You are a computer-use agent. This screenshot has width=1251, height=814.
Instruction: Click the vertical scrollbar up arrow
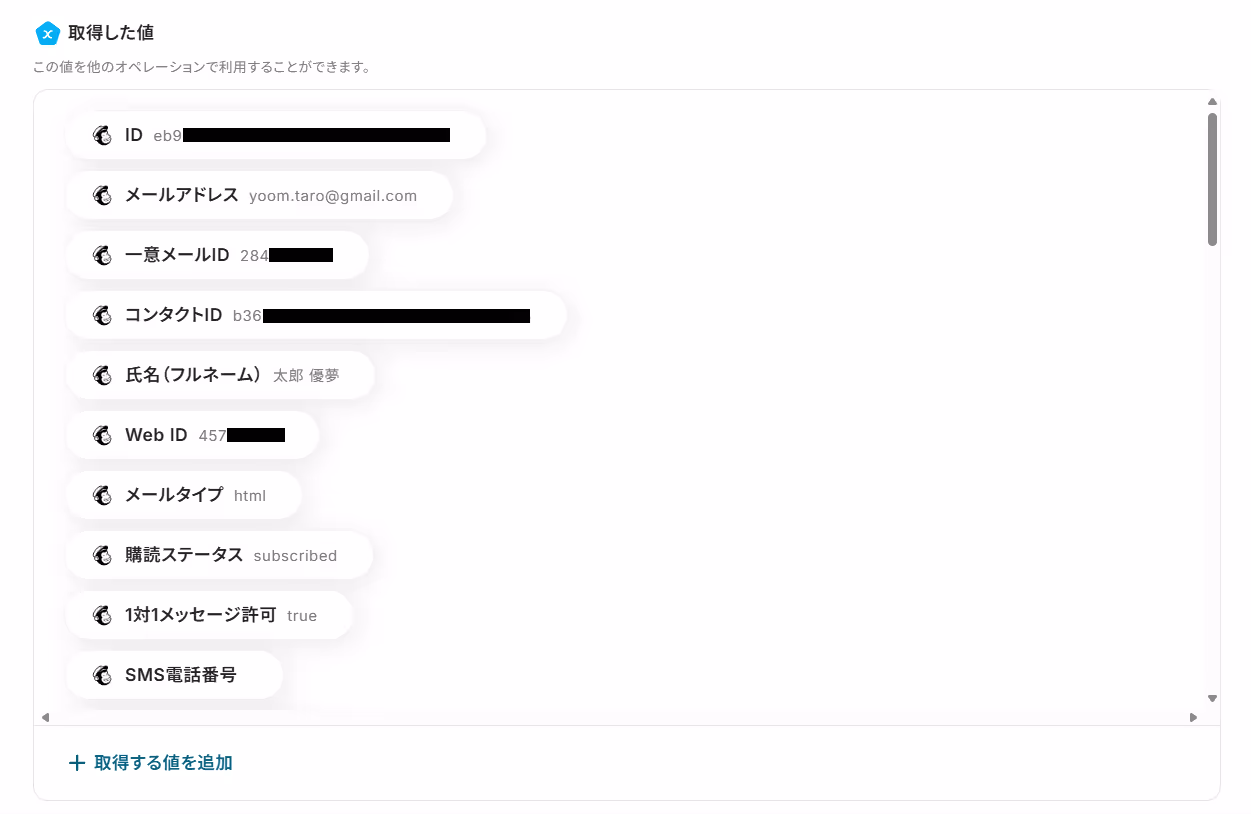1212,101
